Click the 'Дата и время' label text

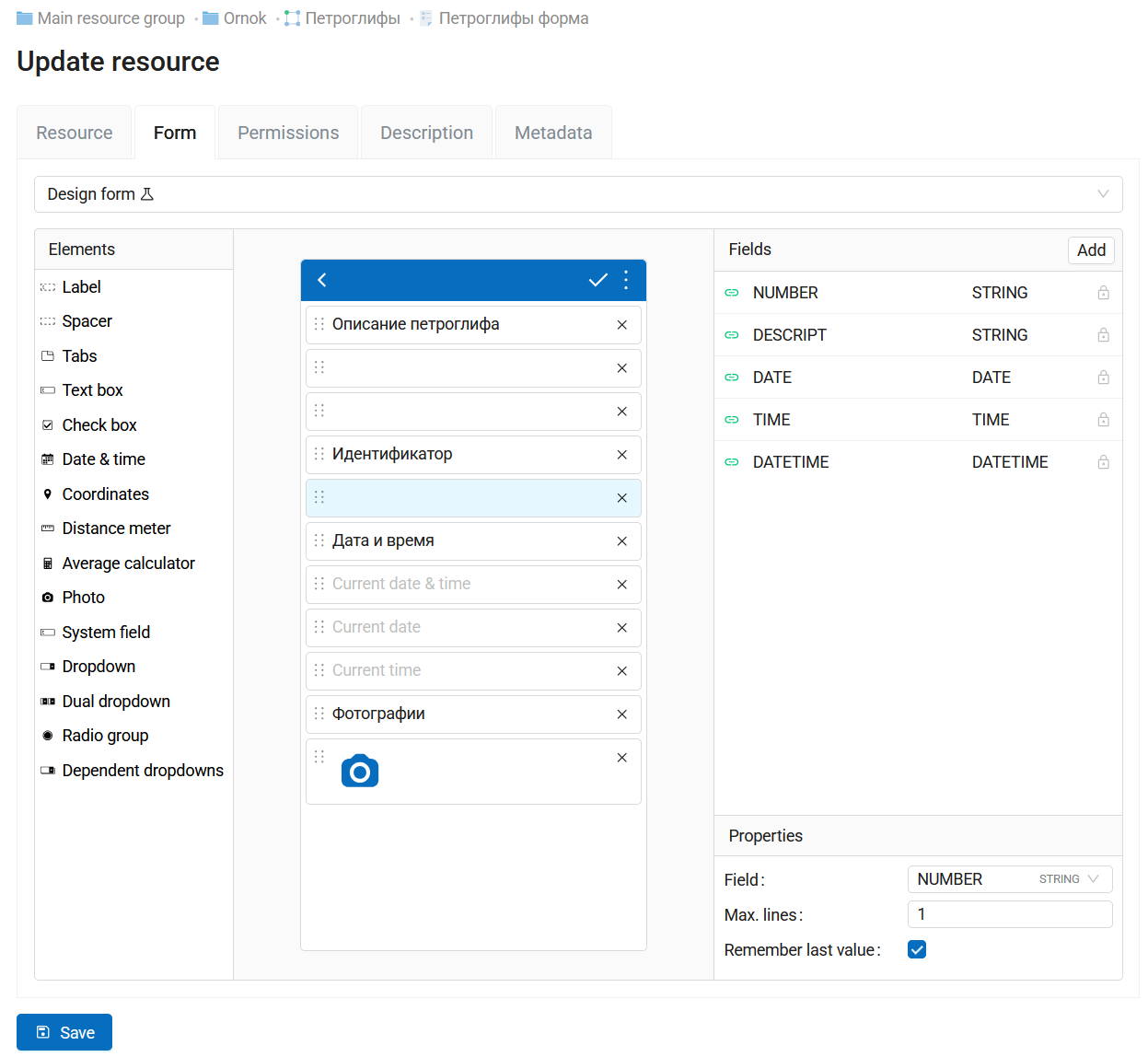tap(383, 540)
